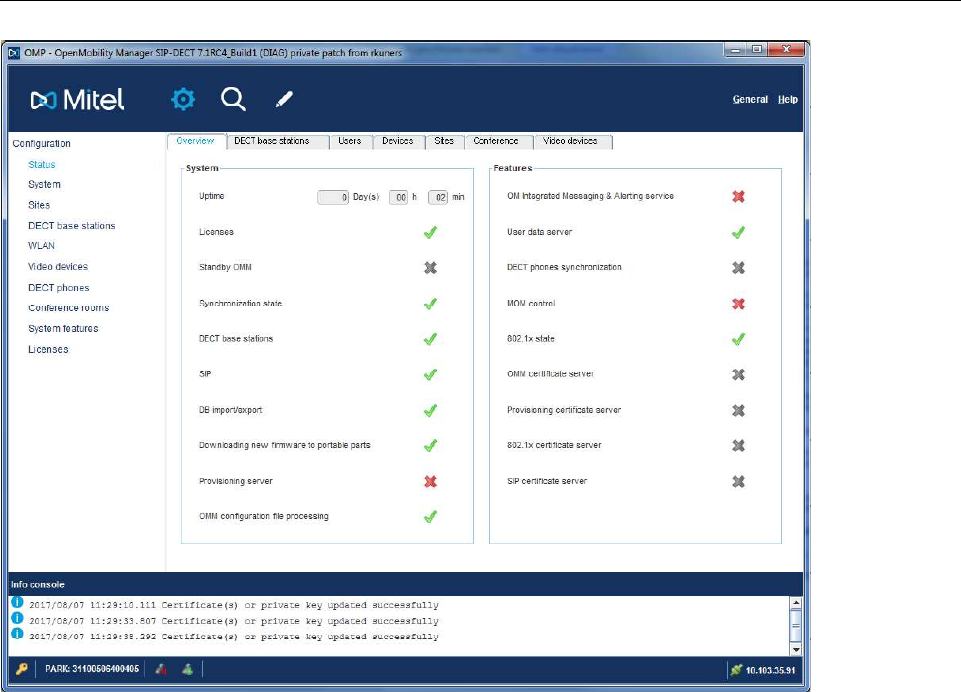
Task: Click 802.1x certificate server grey cross
Action: (x=739, y=446)
